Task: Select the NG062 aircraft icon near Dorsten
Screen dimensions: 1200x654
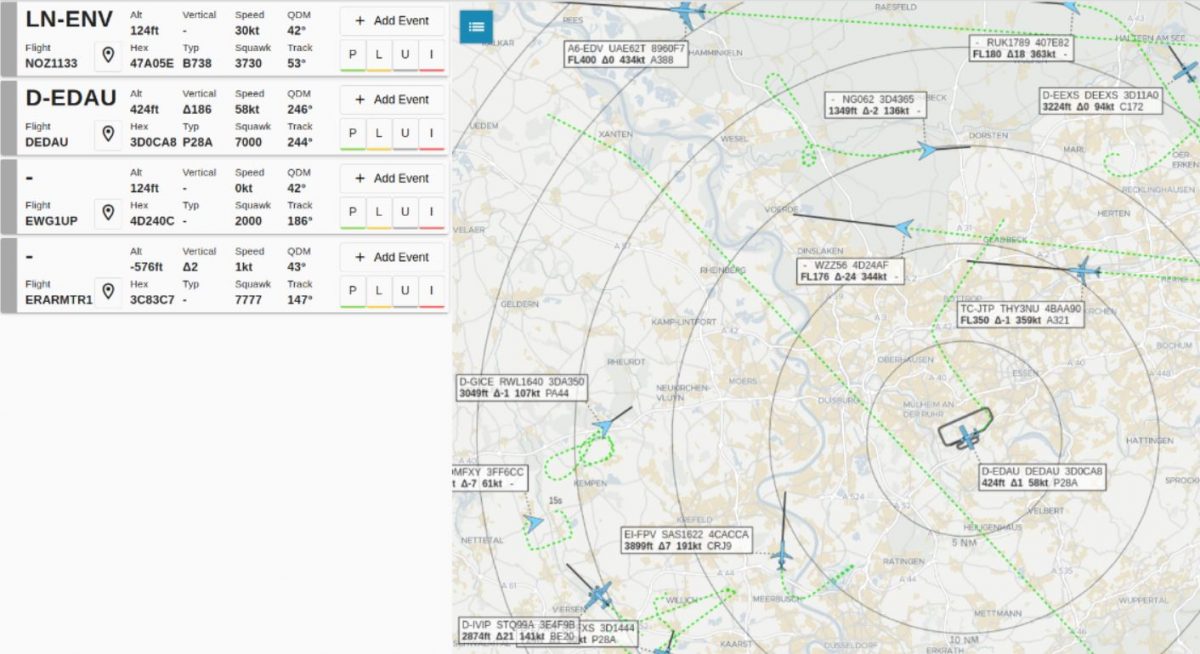Action: point(927,151)
